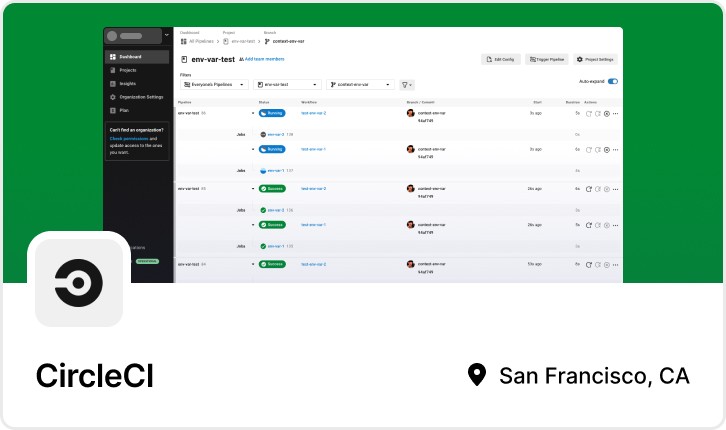
Task: Open the funnel filter dropdown
Action: [x=407, y=85]
